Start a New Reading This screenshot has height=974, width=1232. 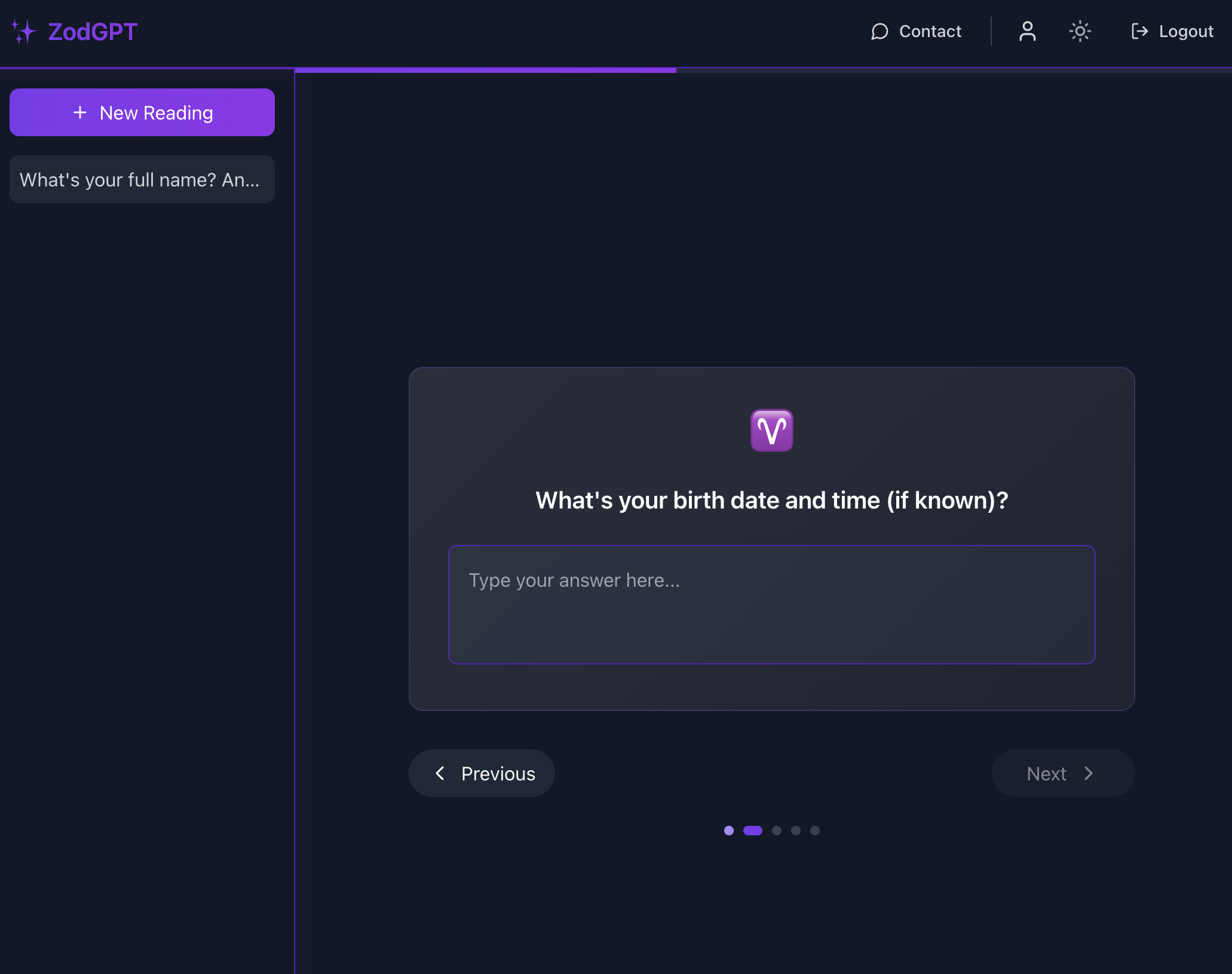tap(142, 112)
